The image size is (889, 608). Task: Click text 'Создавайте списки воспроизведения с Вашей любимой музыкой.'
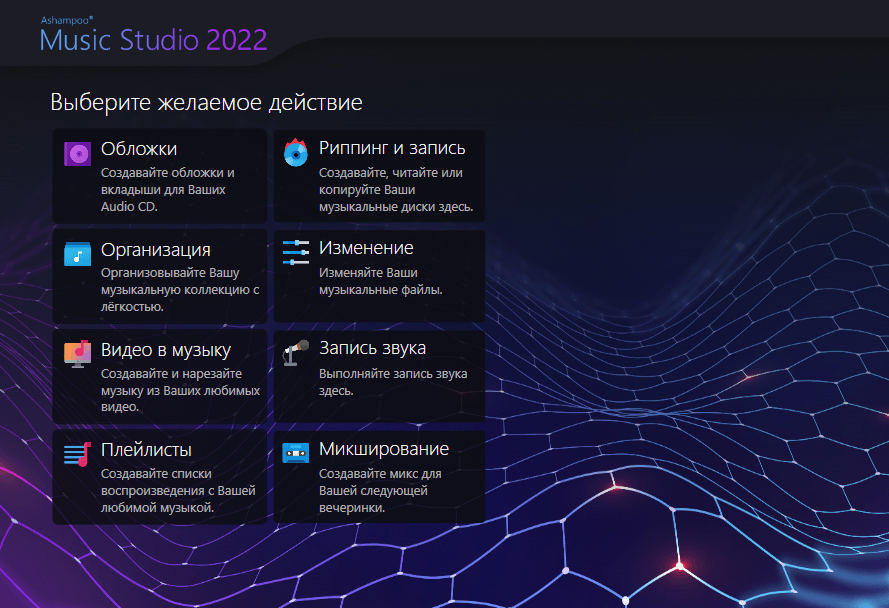tap(178, 490)
